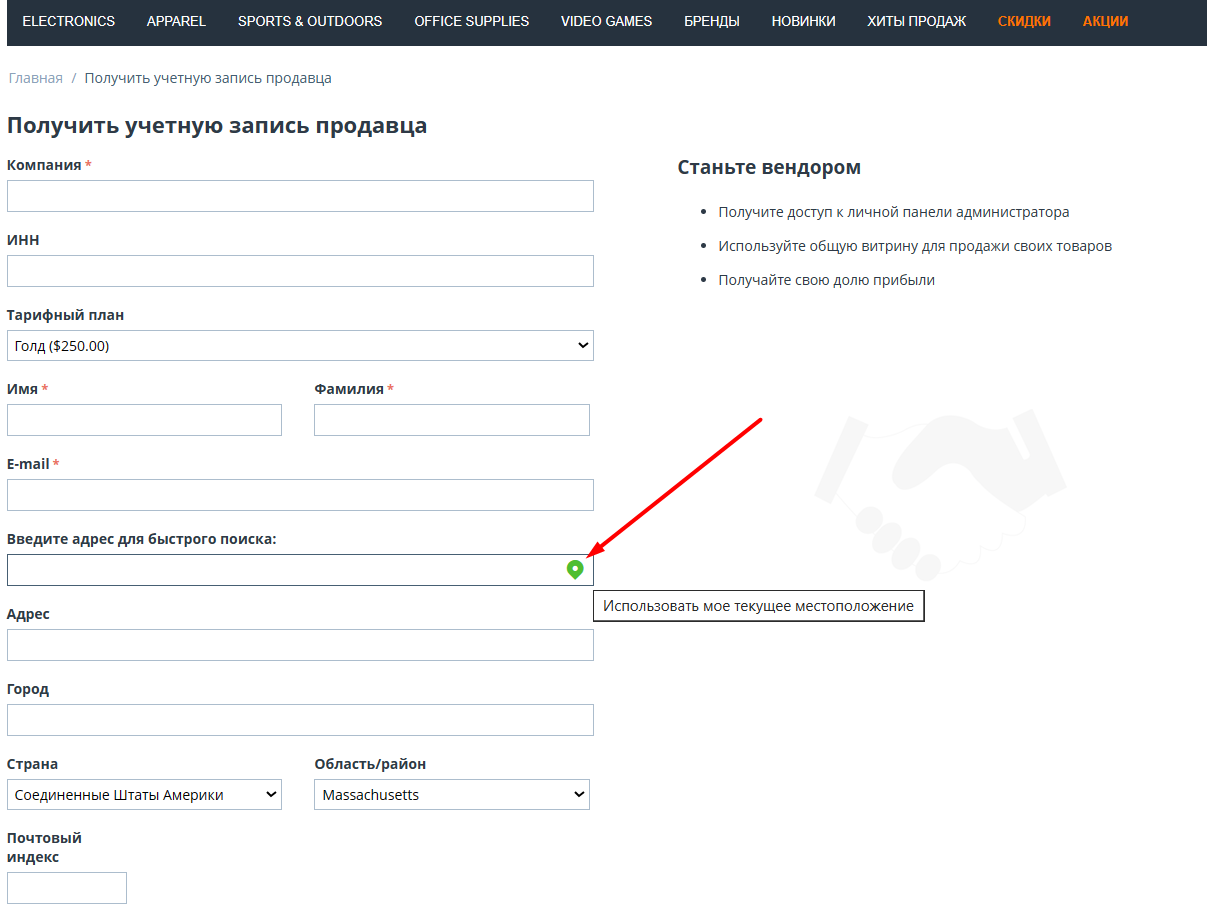Focus the Адрес input field
Viewport: 1211px width, 919px height.
coord(300,645)
